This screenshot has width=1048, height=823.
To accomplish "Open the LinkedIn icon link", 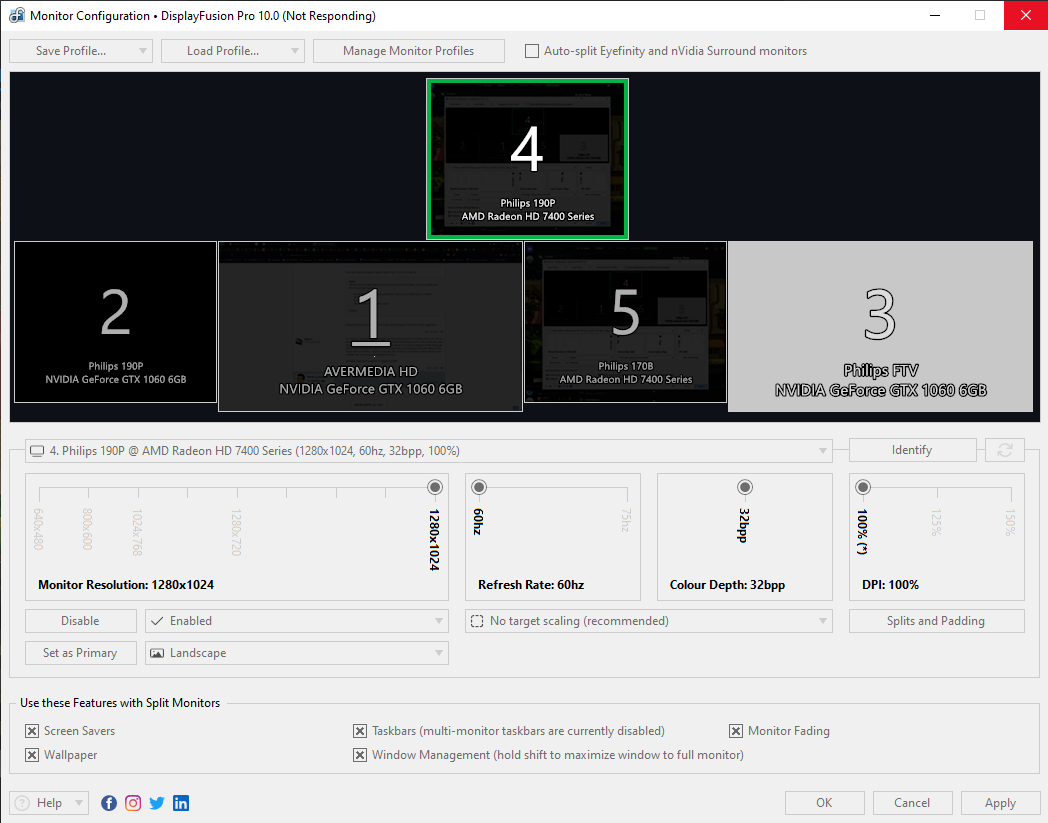I will point(181,803).
